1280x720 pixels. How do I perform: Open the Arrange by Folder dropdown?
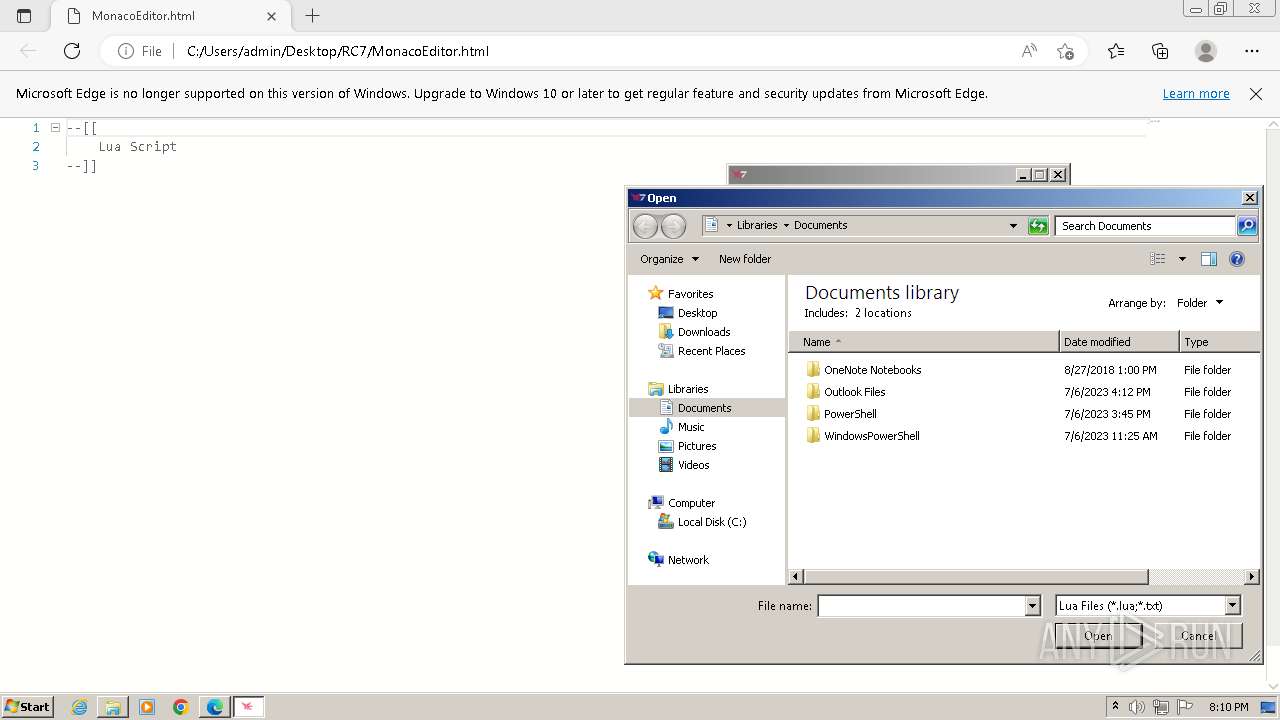(x=1199, y=303)
